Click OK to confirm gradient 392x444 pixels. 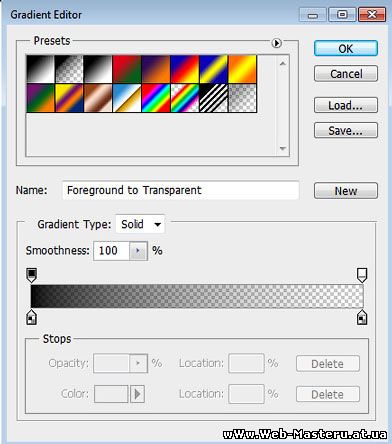point(346,49)
